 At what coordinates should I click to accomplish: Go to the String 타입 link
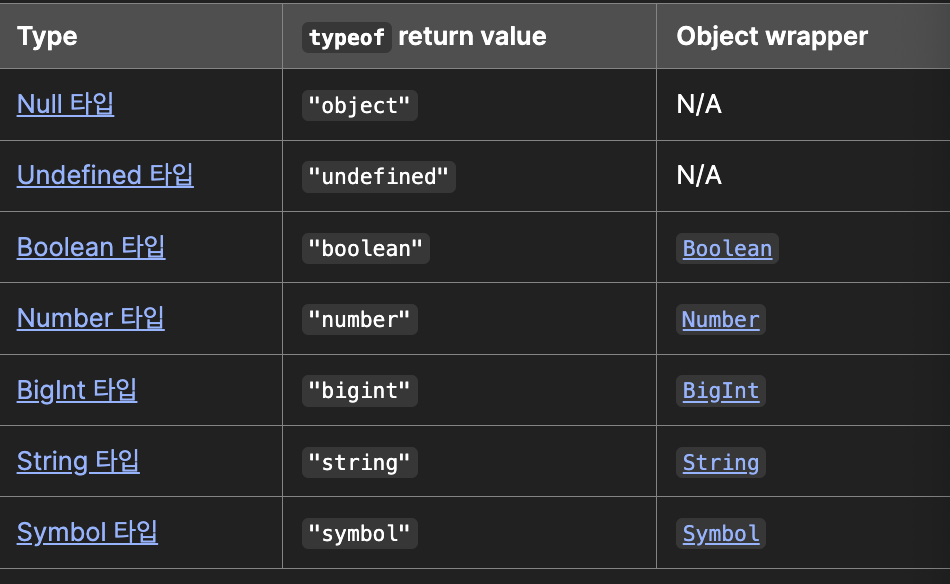pos(78,461)
